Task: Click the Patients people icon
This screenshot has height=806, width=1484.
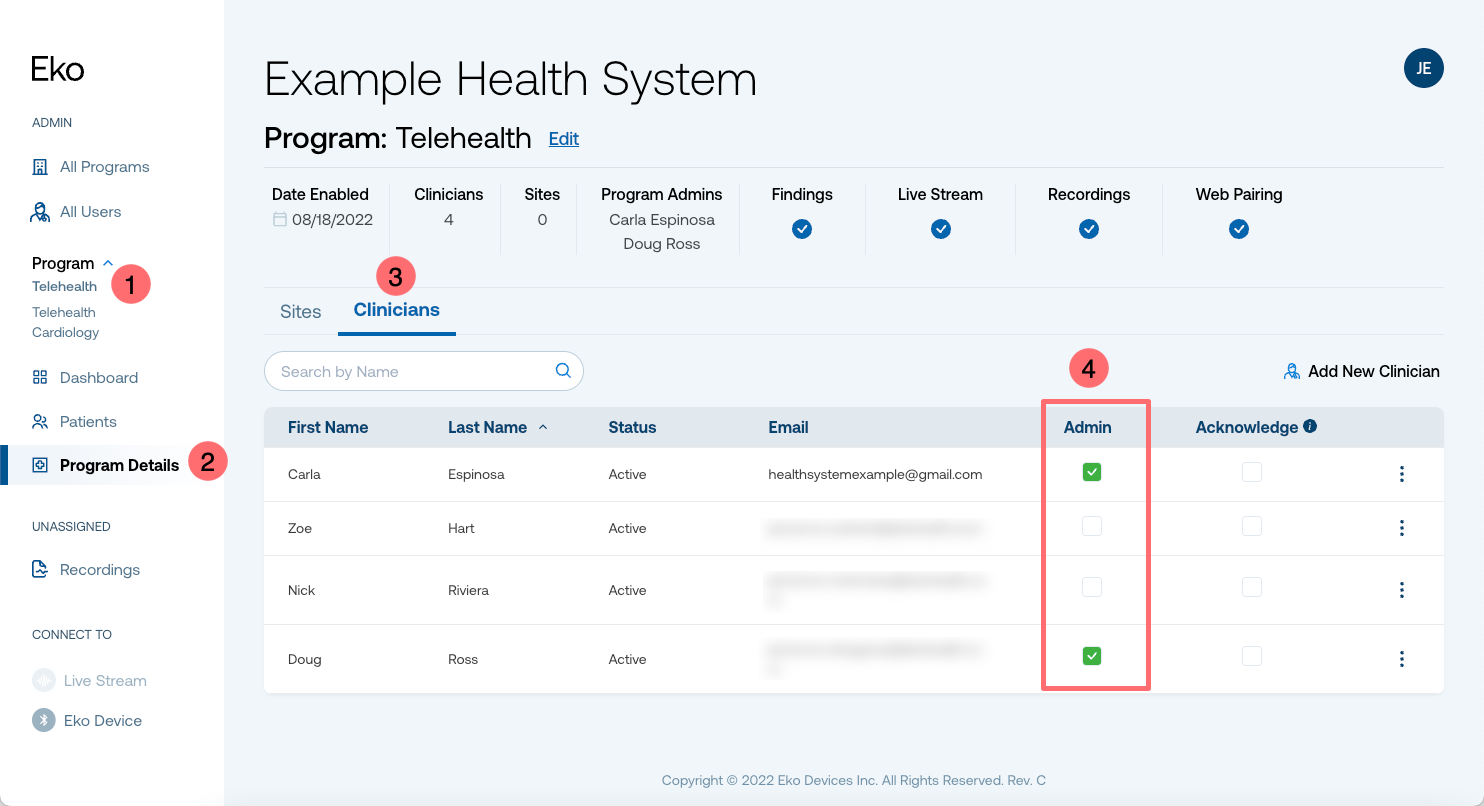Action: (40, 422)
